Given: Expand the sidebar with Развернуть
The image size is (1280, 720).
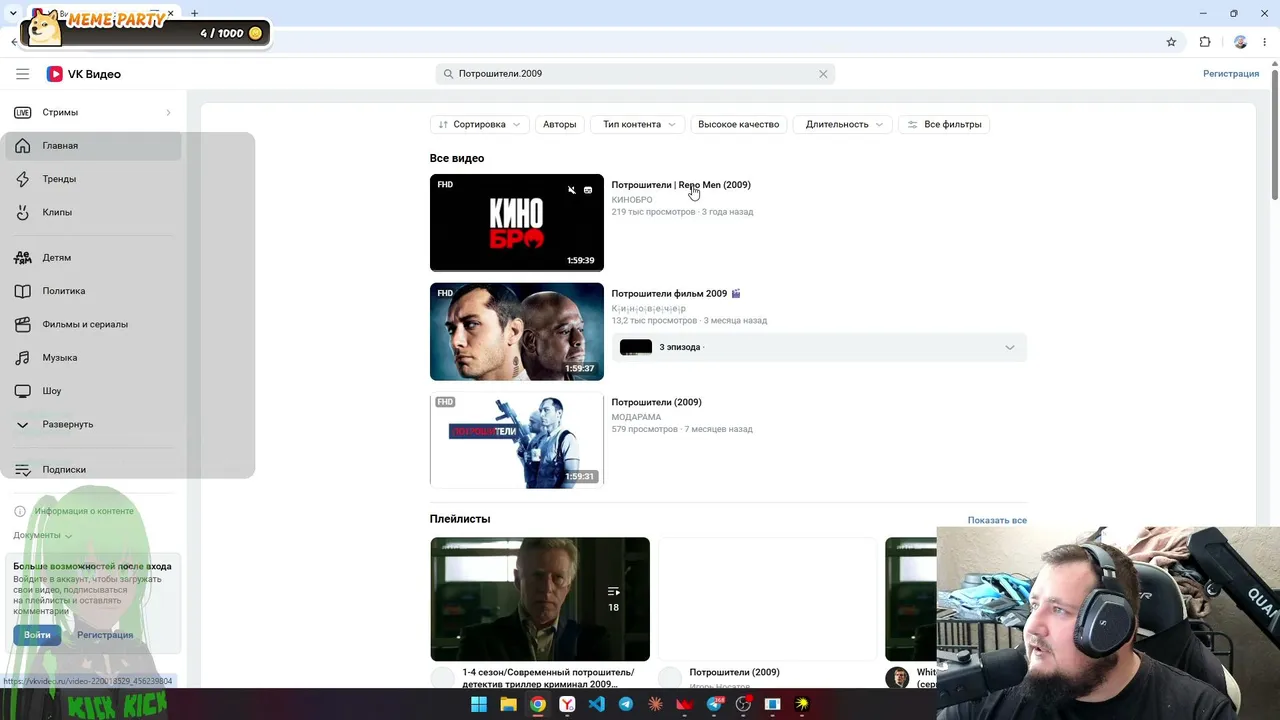Looking at the screenshot, I should pyautogui.click(x=92, y=424).
